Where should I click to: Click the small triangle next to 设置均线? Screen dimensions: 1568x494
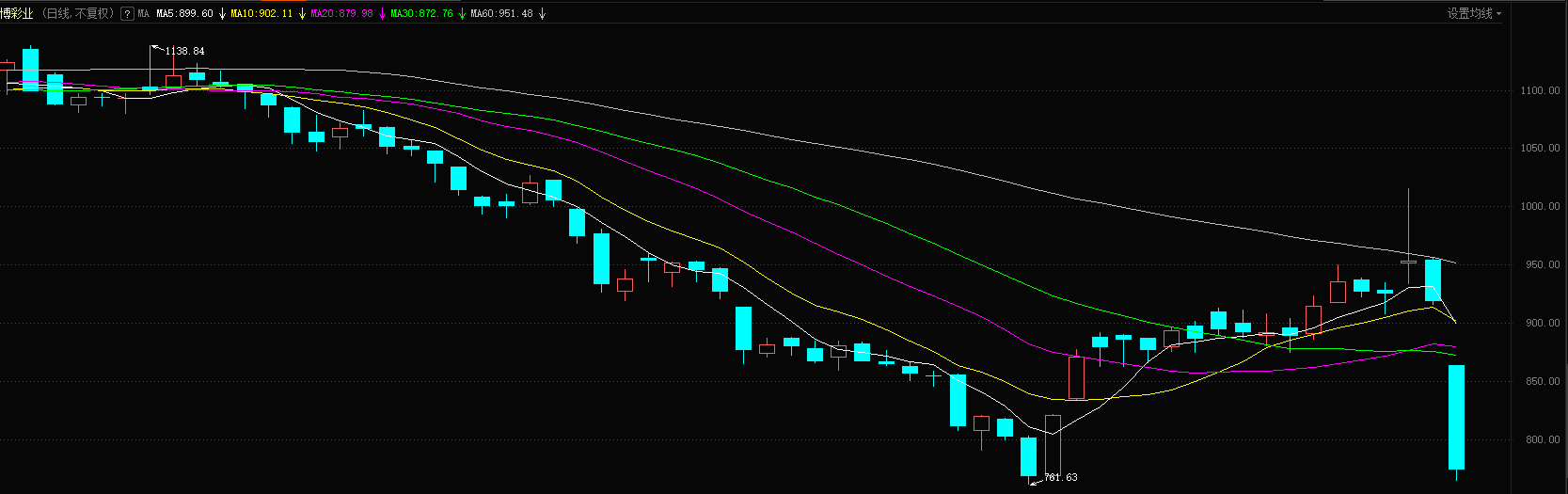pyautogui.click(x=1498, y=14)
